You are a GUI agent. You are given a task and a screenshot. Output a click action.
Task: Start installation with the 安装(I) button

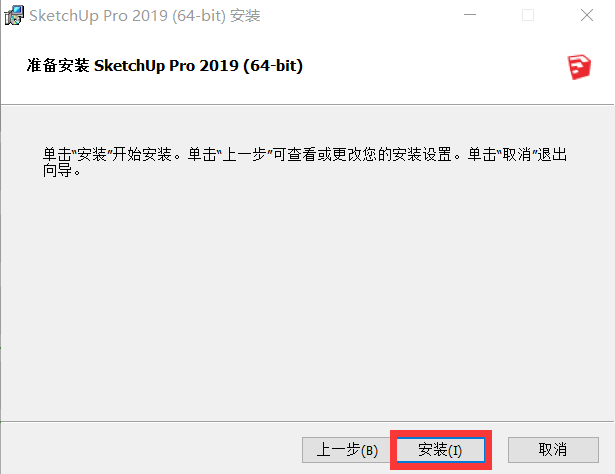click(x=440, y=450)
